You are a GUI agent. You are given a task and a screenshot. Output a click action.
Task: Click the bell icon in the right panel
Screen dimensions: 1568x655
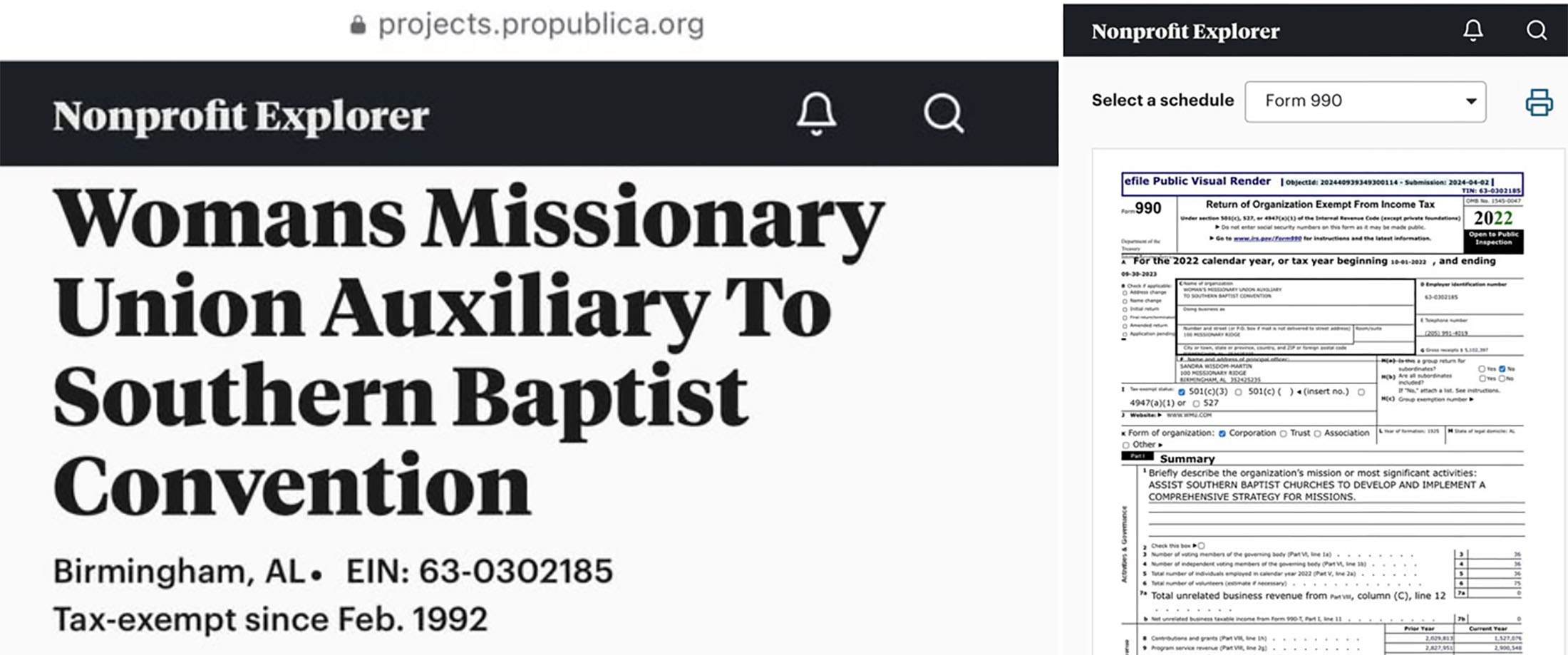click(1473, 30)
